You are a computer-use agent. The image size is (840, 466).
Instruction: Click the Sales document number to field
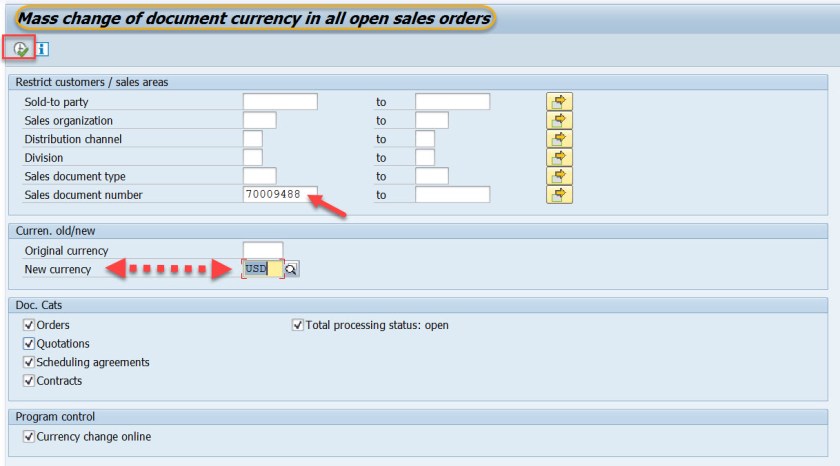coord(453,194)
